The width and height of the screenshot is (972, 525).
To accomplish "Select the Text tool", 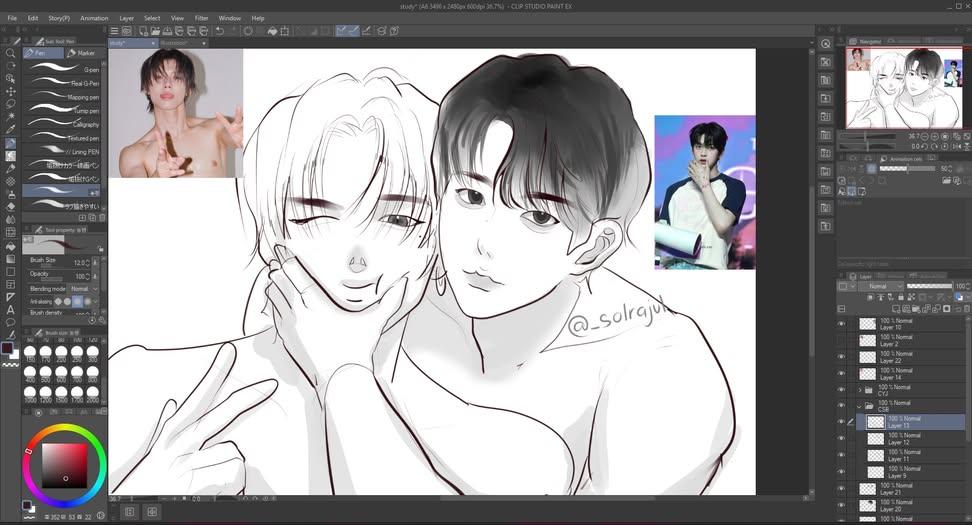I will pos(11,310).
